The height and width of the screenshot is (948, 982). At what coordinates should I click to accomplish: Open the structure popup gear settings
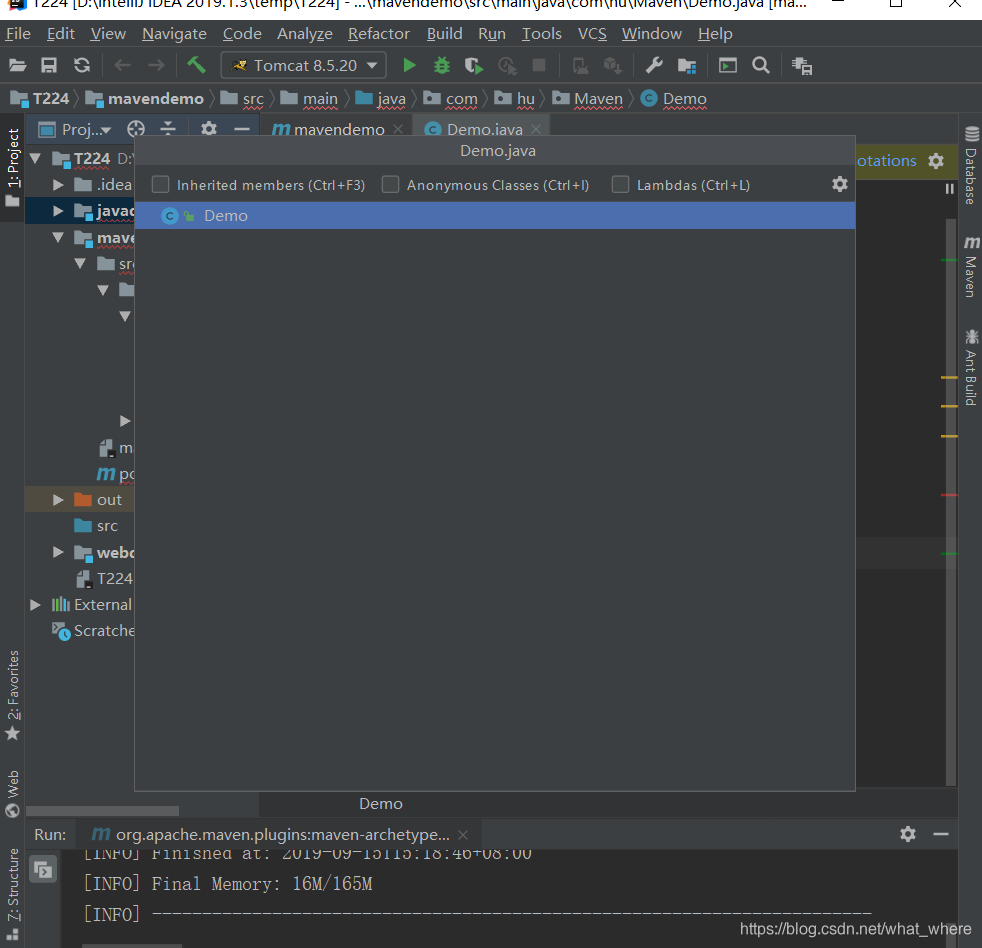tap(839, 184)
